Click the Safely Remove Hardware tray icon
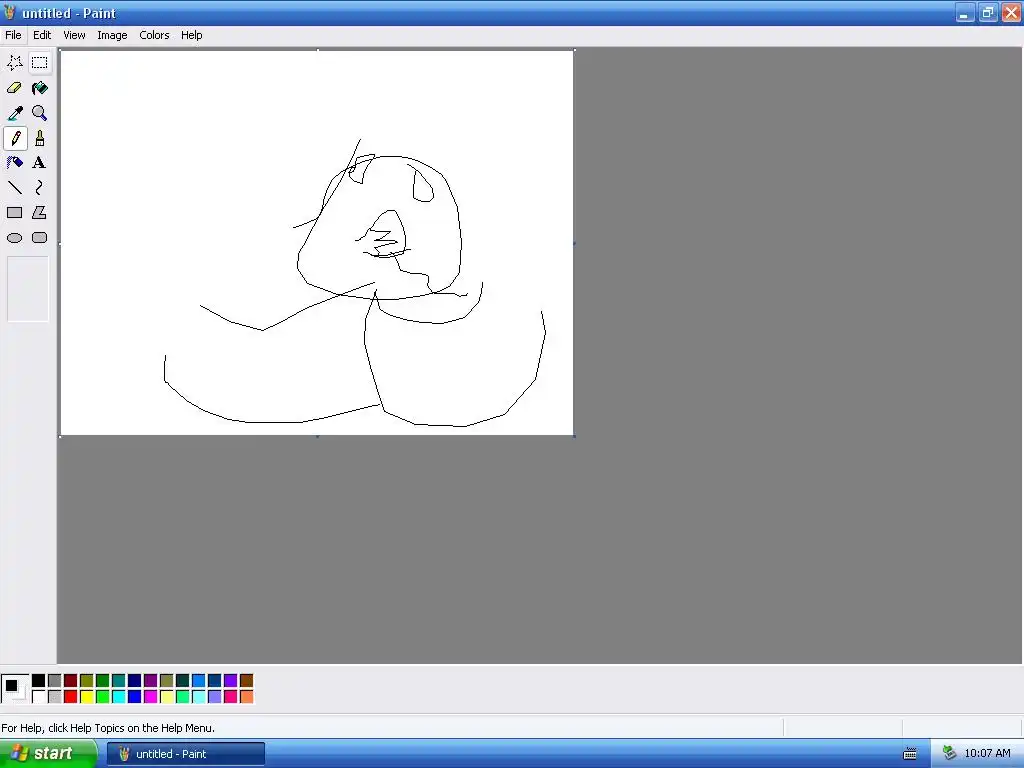The height and width of the screenshot is (768, 1024). (x=949, y=754)
